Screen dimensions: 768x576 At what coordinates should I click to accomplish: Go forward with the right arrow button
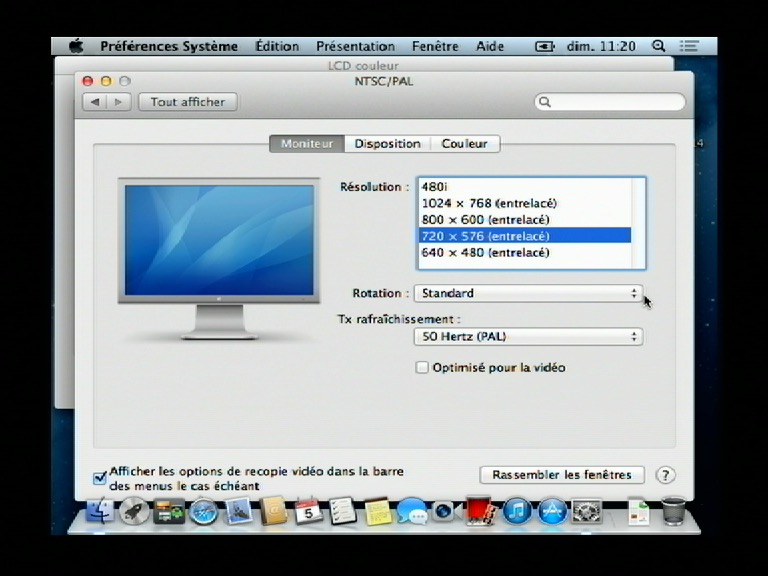pos(119,102)
